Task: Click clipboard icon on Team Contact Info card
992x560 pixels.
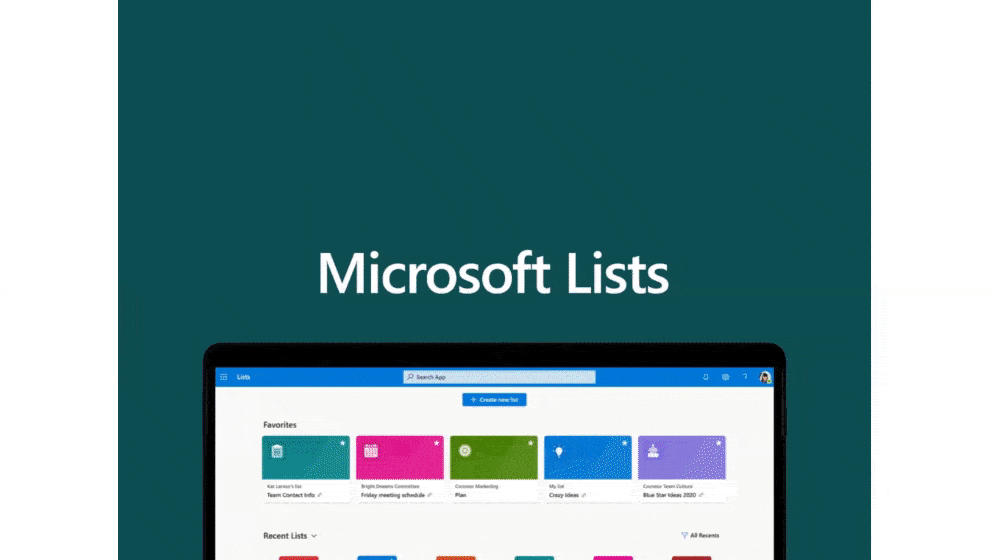Action: tap(277, 451)
